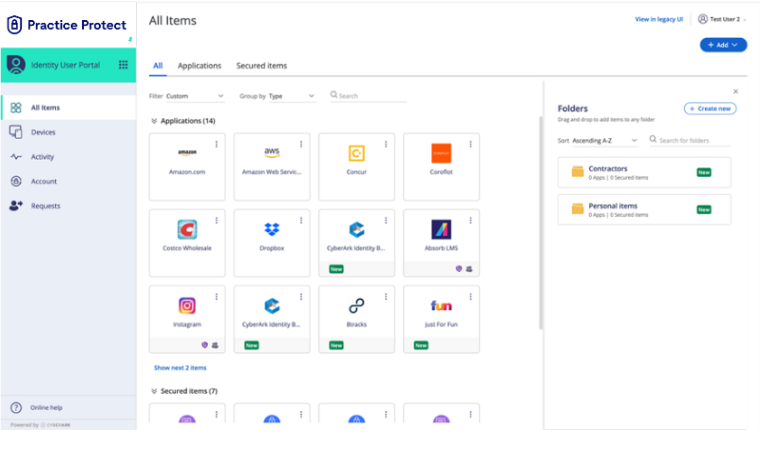The image size is (782, 452).
Task: Launch the Instagram app icon
Action: point(187,305)
